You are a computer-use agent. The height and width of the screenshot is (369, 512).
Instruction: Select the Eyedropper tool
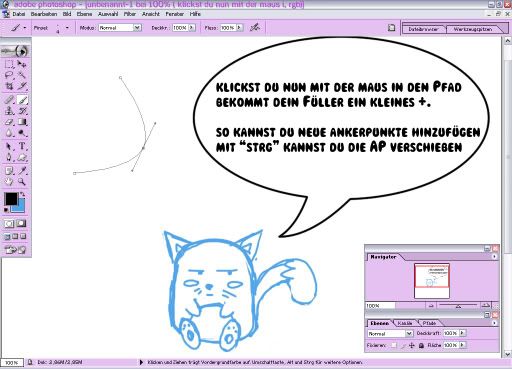[22, 171]
